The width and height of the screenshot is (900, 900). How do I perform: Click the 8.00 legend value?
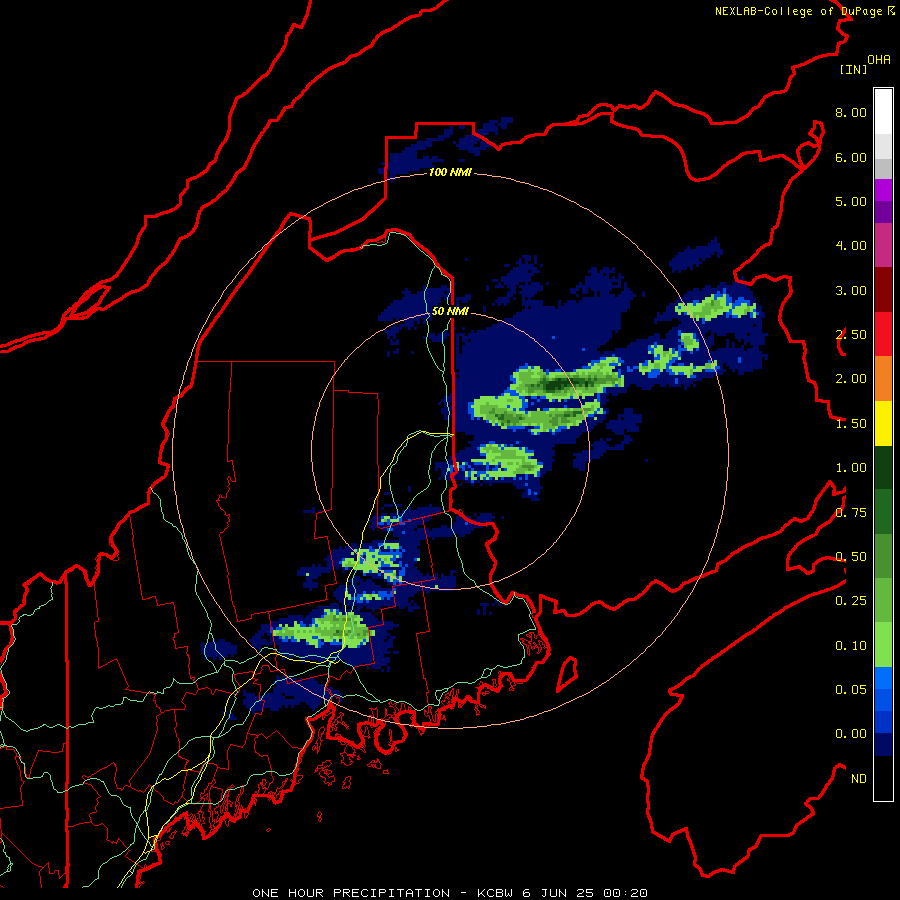pos(851,112)
